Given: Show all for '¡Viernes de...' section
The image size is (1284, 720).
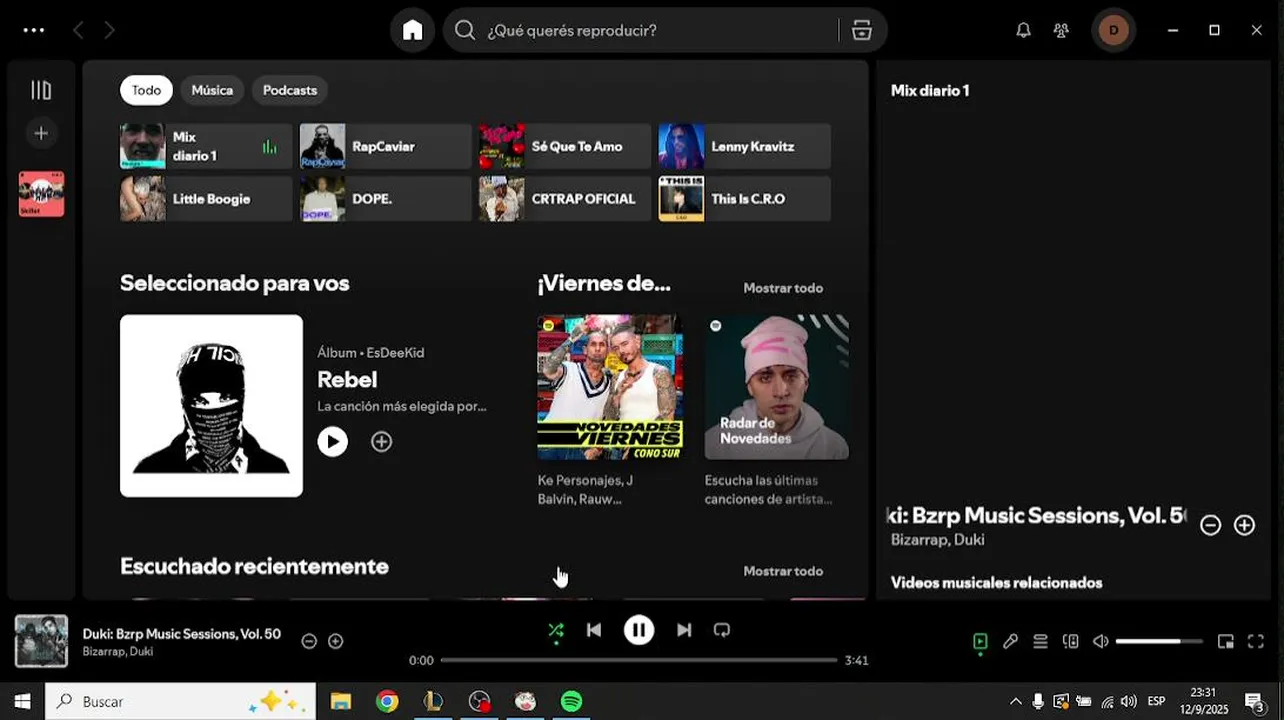Looking at the screenshot, I should 783,288.
